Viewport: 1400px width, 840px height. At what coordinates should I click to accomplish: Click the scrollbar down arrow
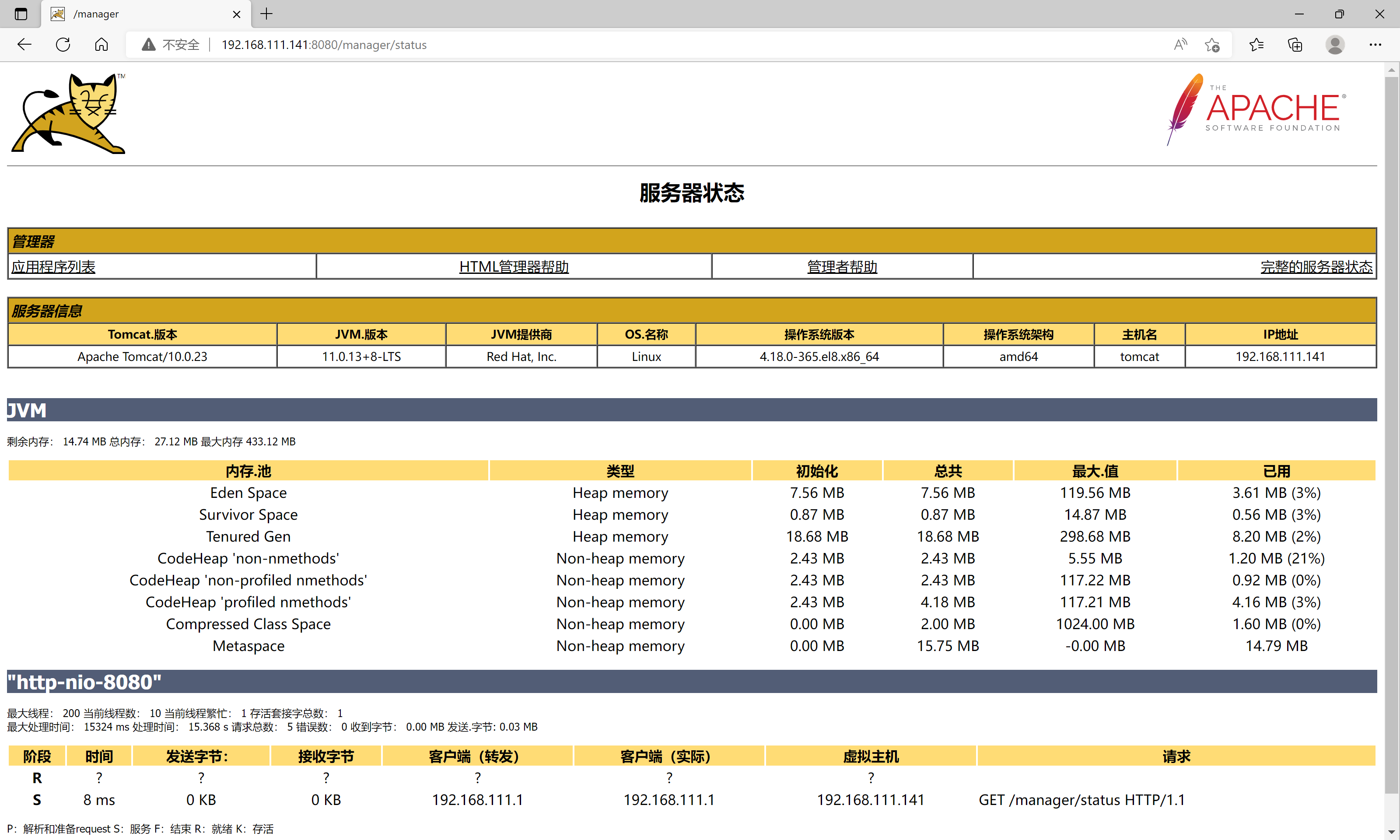coord(1392,832)
